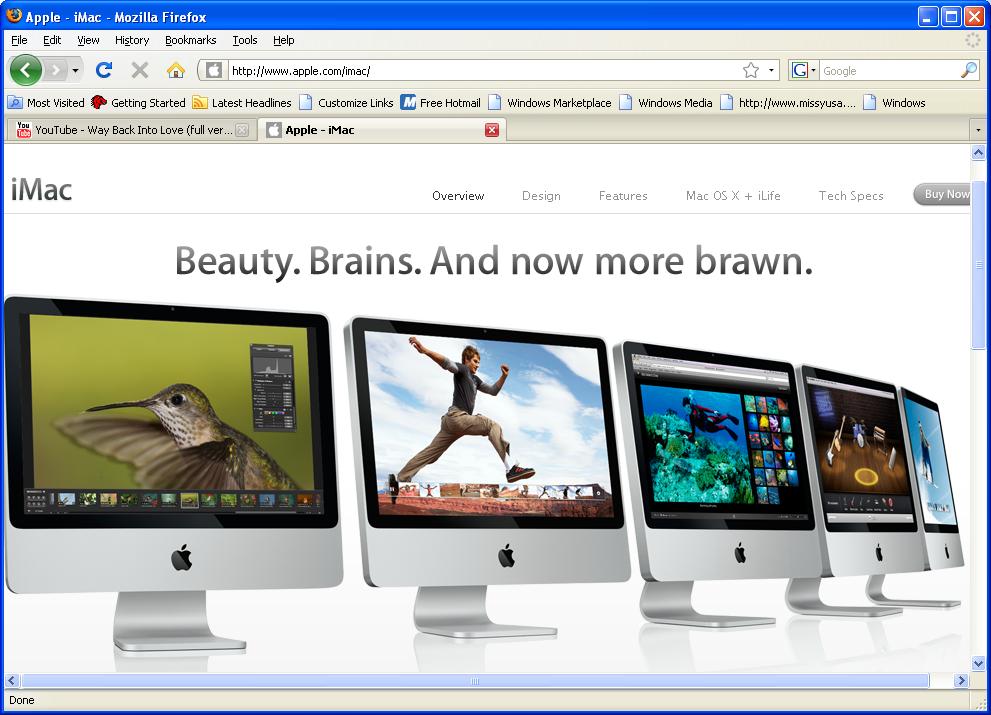Go to the Features section
The width and height of the screenshot is (991, 715).
(x=623, y=196)
